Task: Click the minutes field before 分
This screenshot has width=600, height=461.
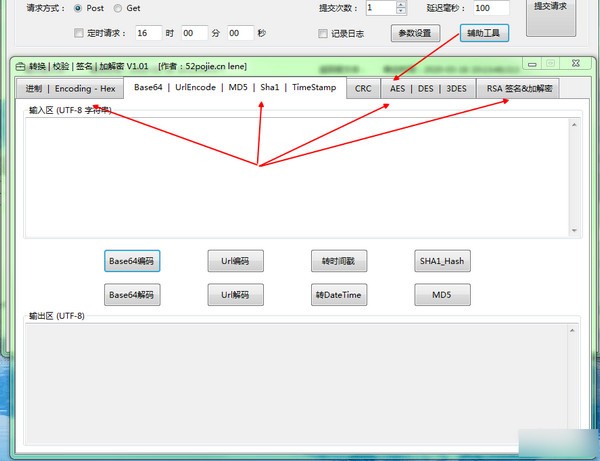Action: (x=194, y=33)
